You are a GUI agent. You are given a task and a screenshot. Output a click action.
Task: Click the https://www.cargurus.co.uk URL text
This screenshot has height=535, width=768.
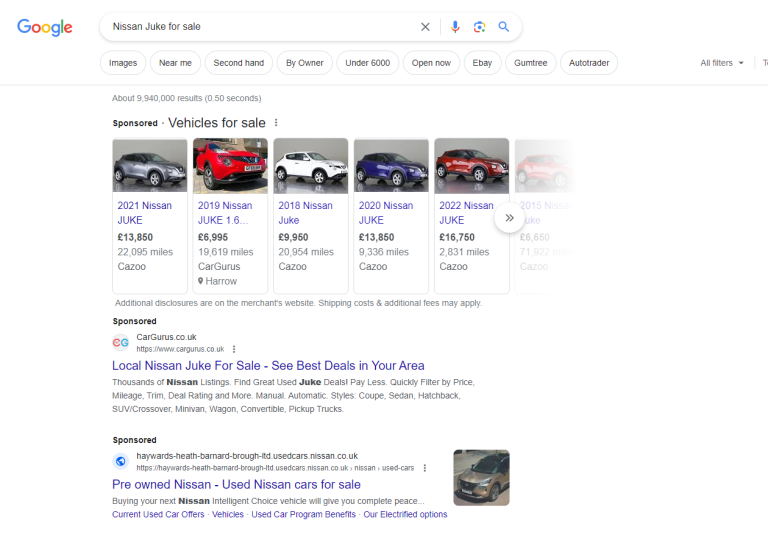click(180, 349)
